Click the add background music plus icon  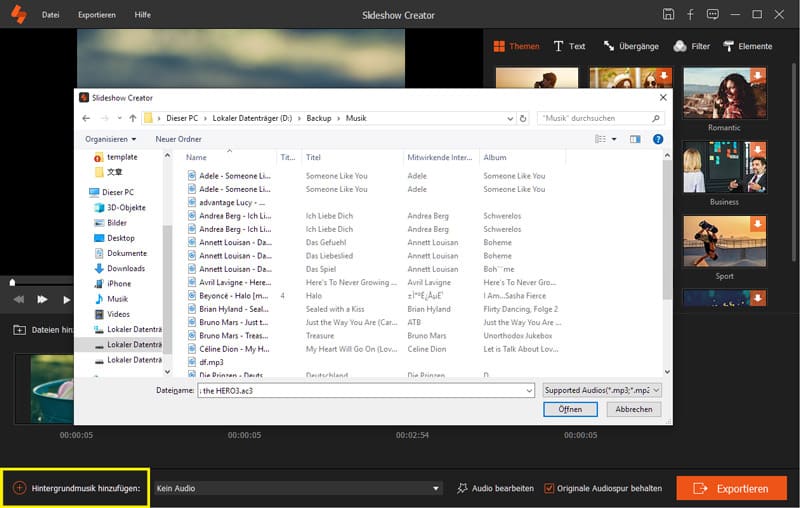click(19, 488)
